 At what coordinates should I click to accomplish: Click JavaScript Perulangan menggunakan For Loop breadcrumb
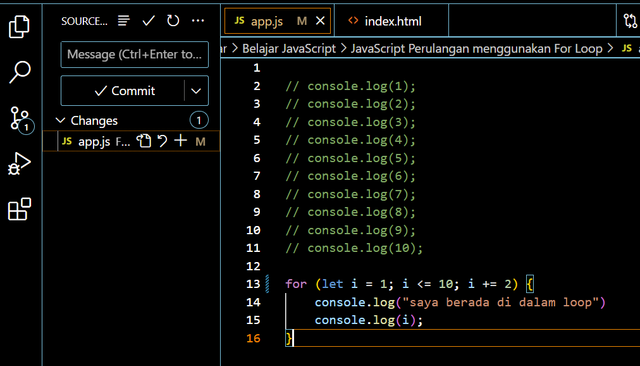pos(477,49)
